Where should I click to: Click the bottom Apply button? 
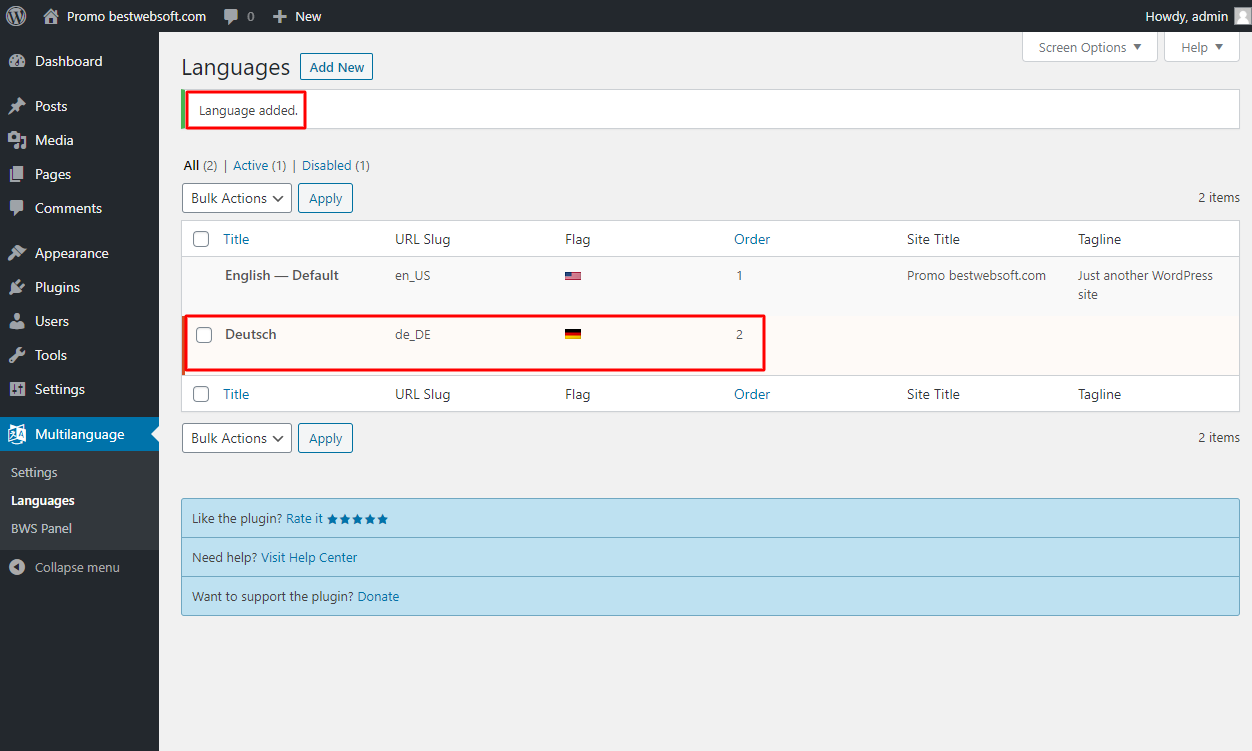coord(325,438)
